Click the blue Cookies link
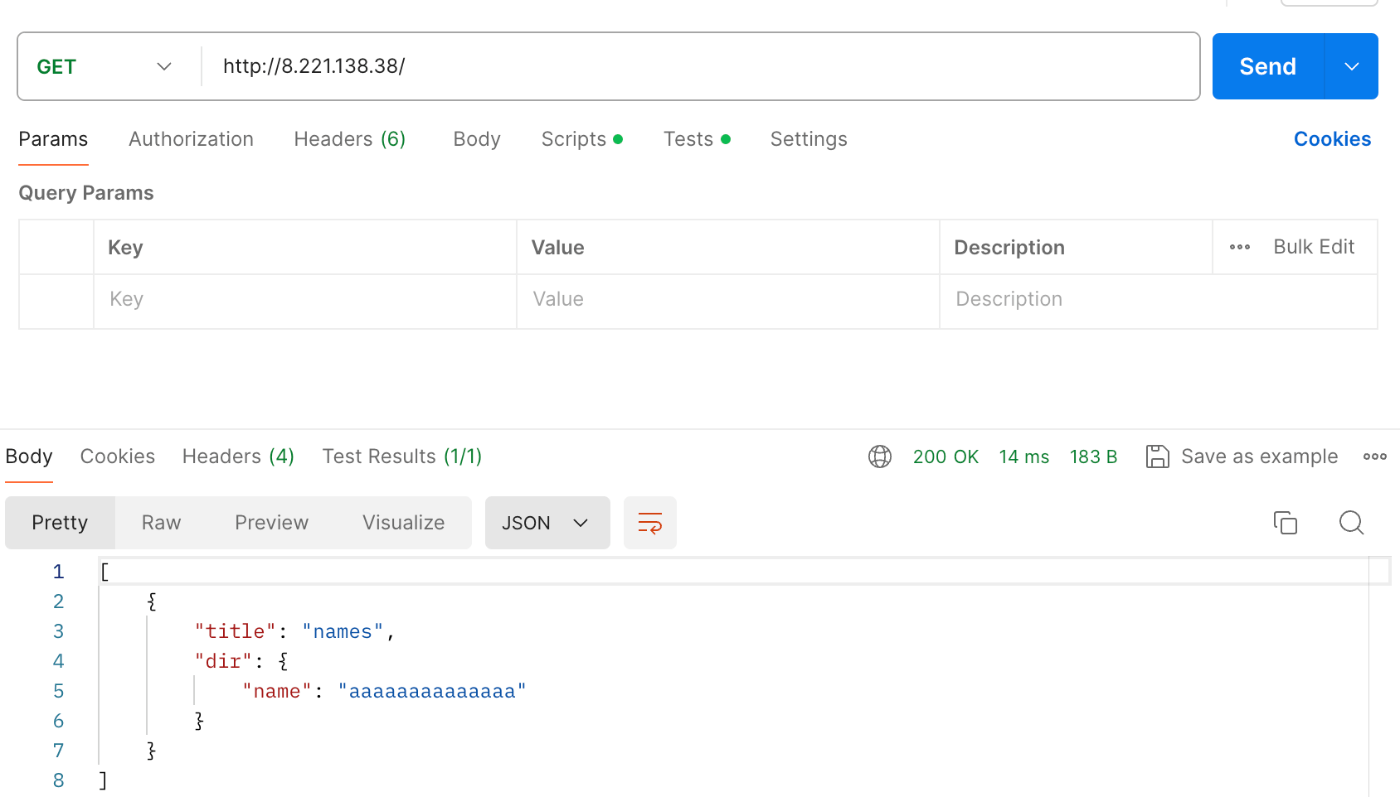Viewport: 1400px width, 797px height. 1332,139
